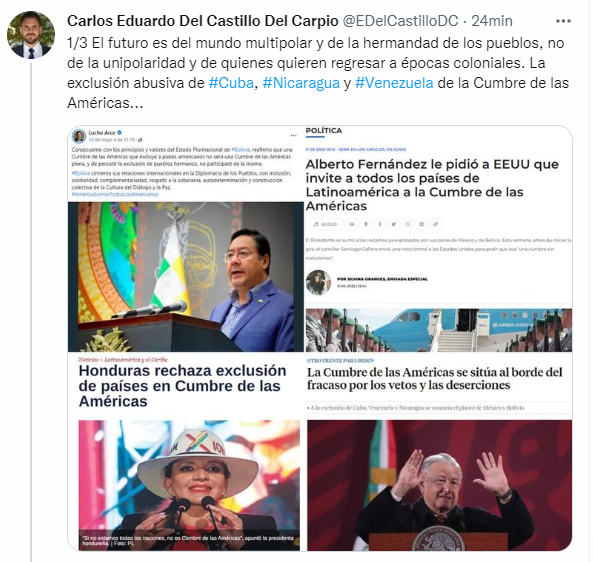
Task: Open the #Nicaragua hashtag
Action: point(301,83)
